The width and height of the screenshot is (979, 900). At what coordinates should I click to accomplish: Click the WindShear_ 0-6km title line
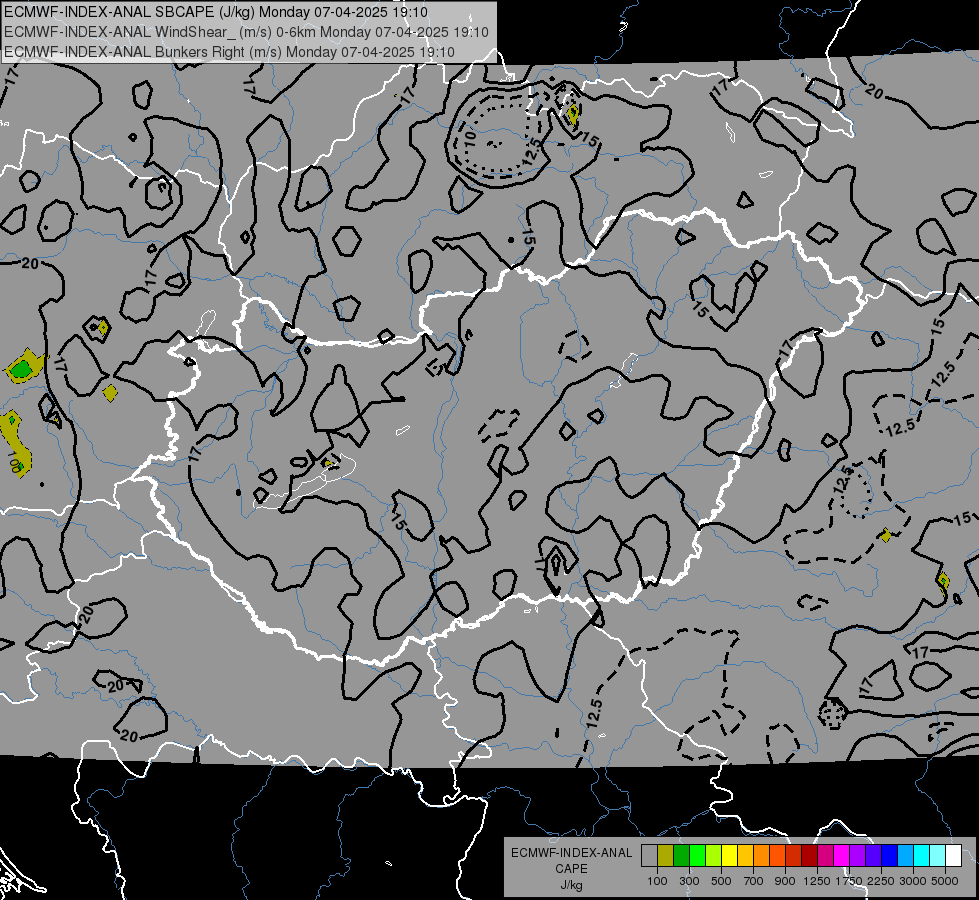click(x=246, y=32)
